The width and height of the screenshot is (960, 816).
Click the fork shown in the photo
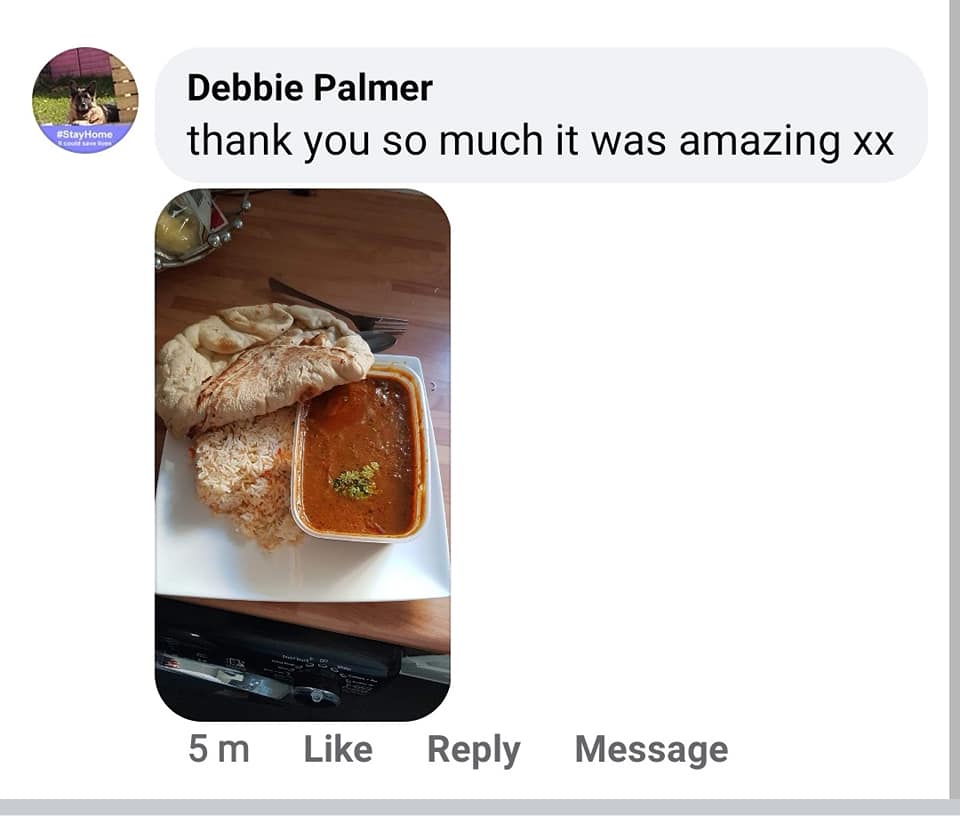tap(340, 309)
